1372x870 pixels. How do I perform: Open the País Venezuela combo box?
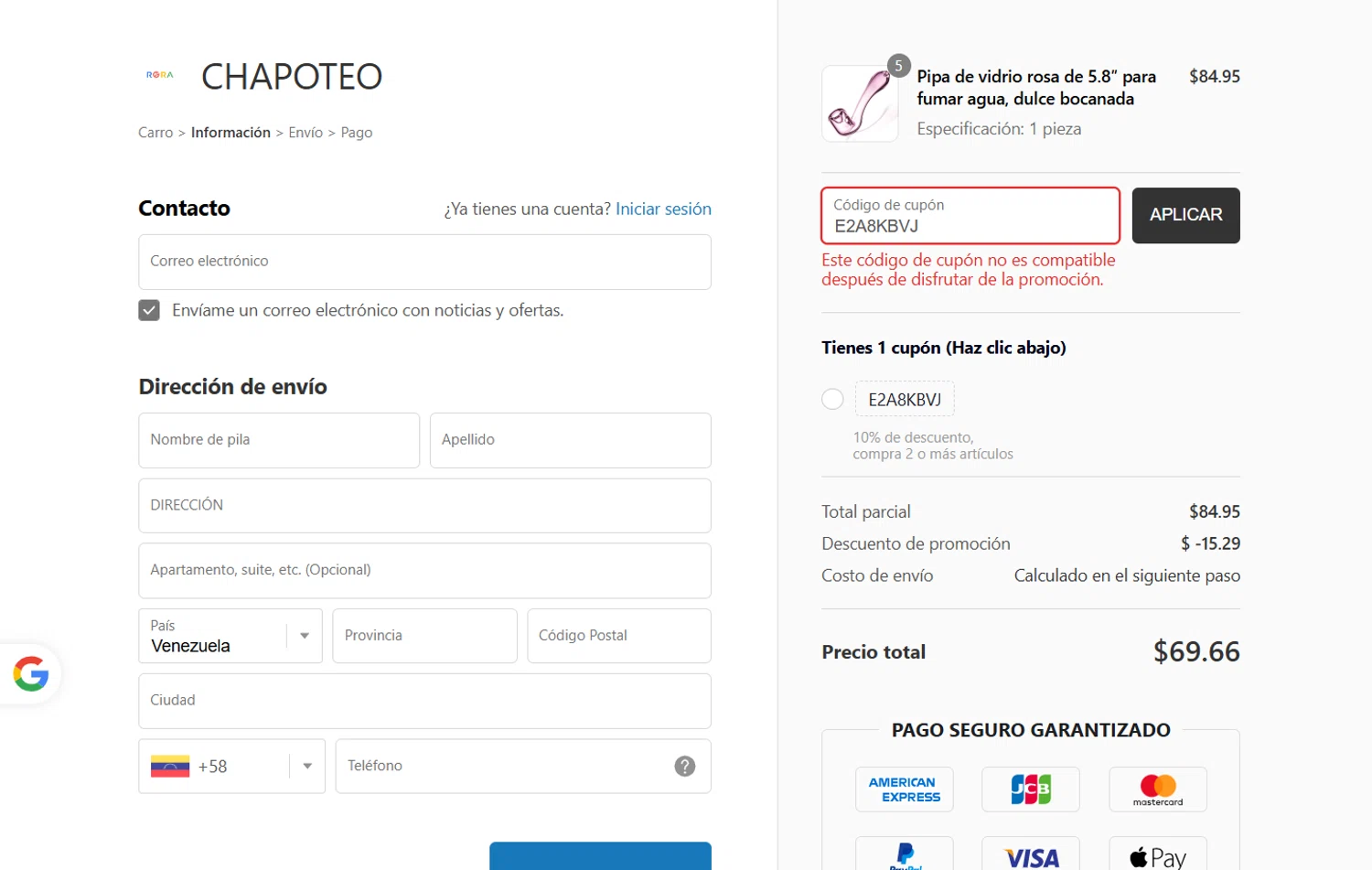[230, 636]
